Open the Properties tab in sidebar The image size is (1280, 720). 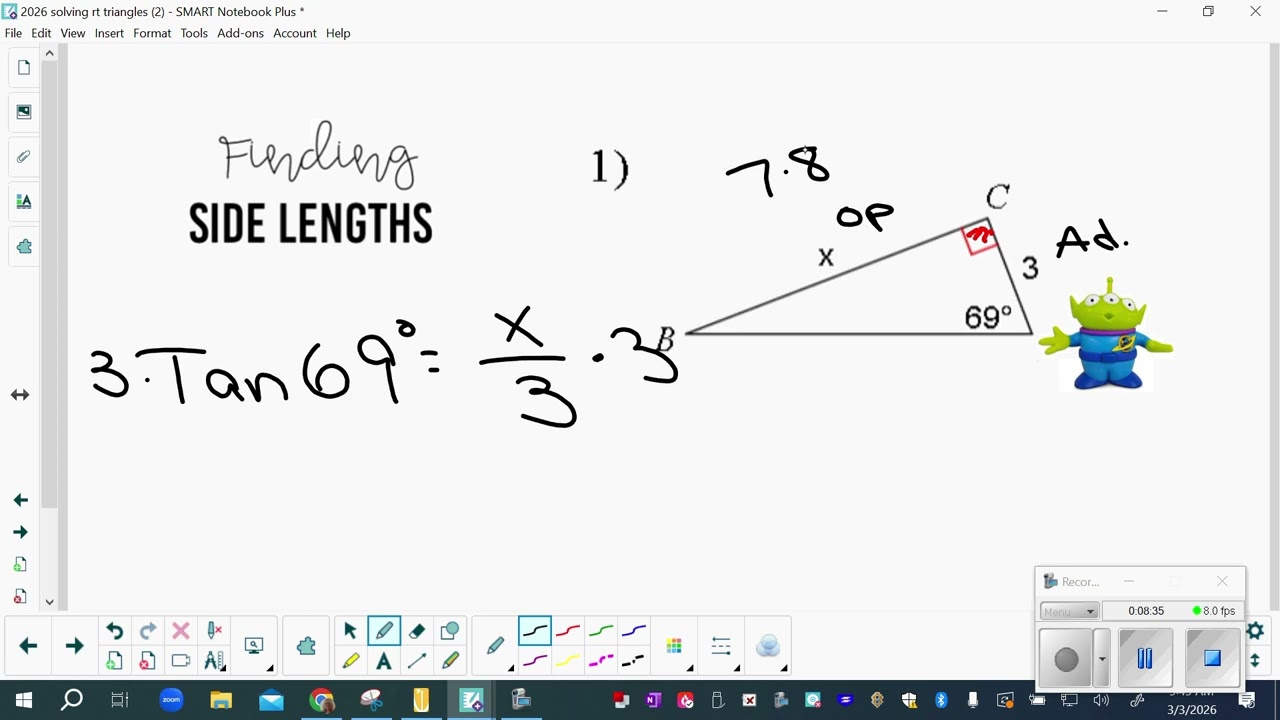tap(24, 201)
